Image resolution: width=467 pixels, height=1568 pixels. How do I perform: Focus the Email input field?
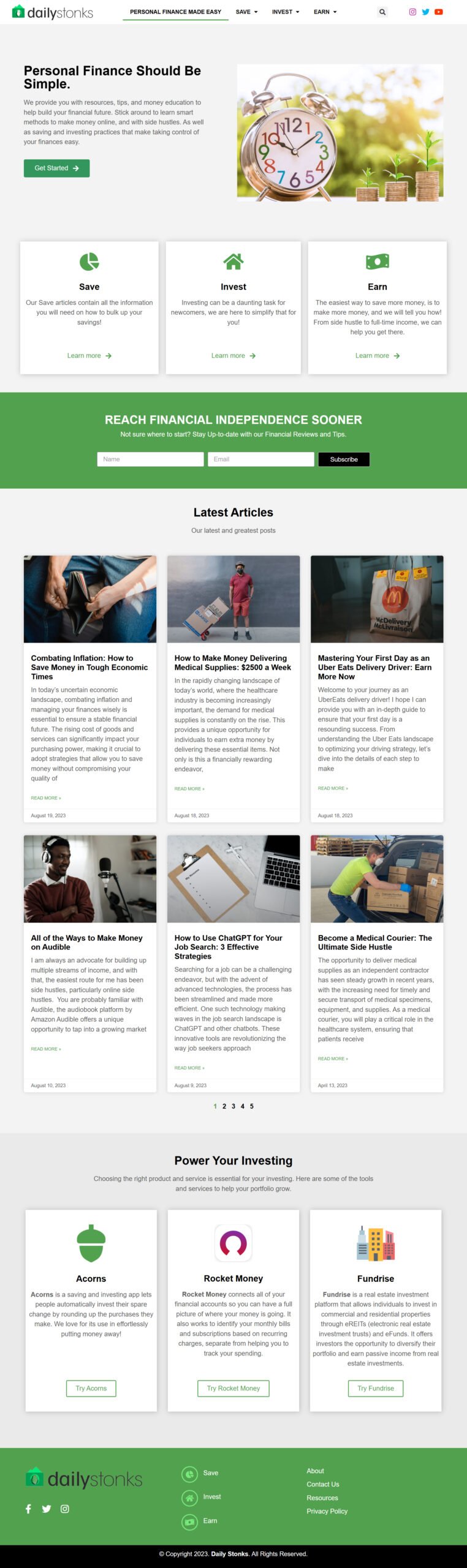click(x=261, y=459)
